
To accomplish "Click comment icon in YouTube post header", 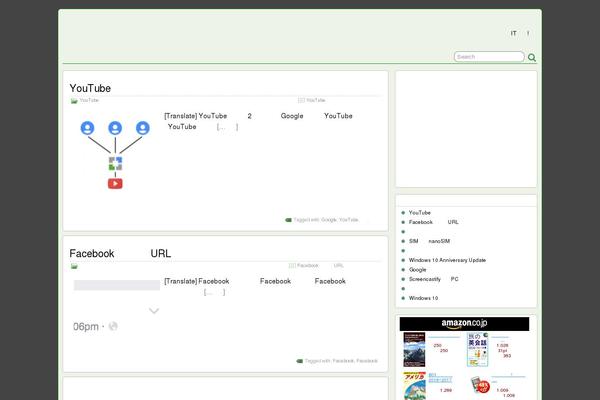I will pyautogui.click(x=301, y=100).
